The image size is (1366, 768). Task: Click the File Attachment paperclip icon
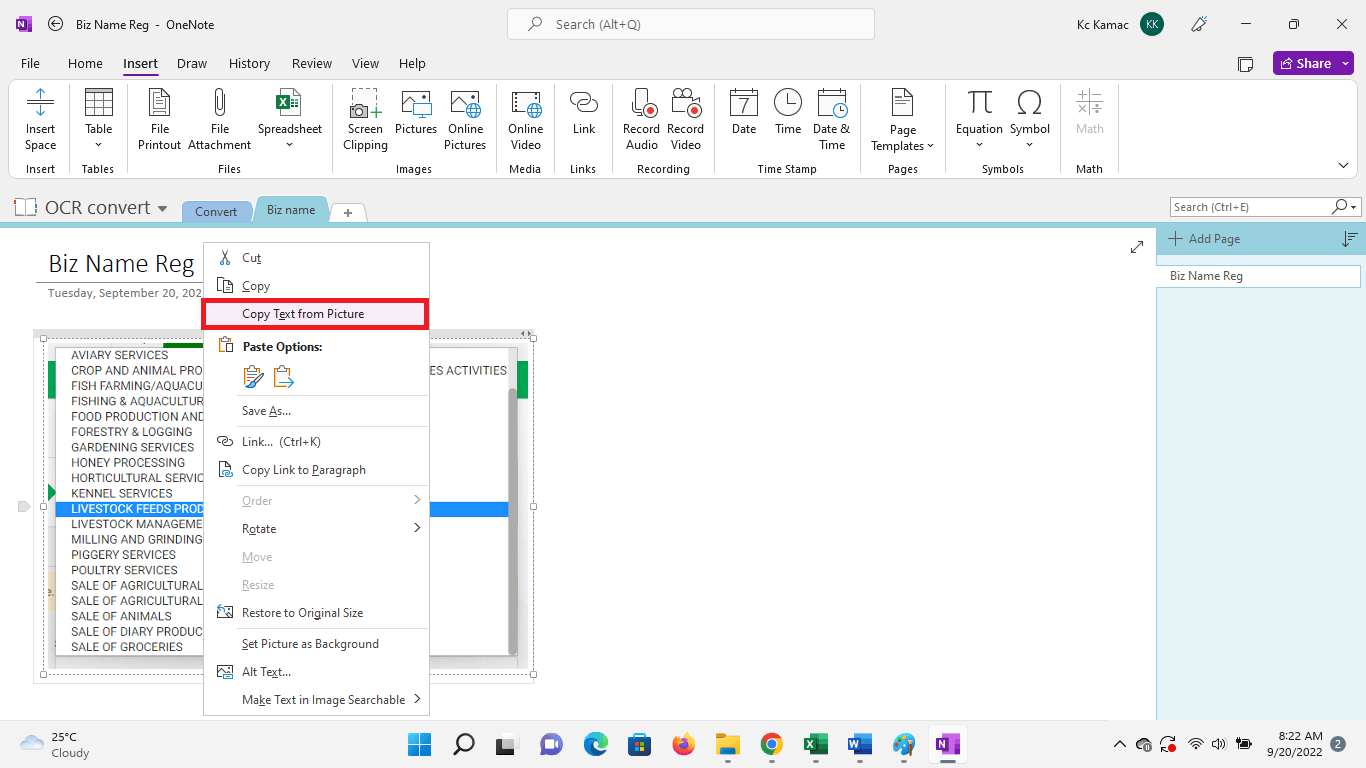point(220,105)
